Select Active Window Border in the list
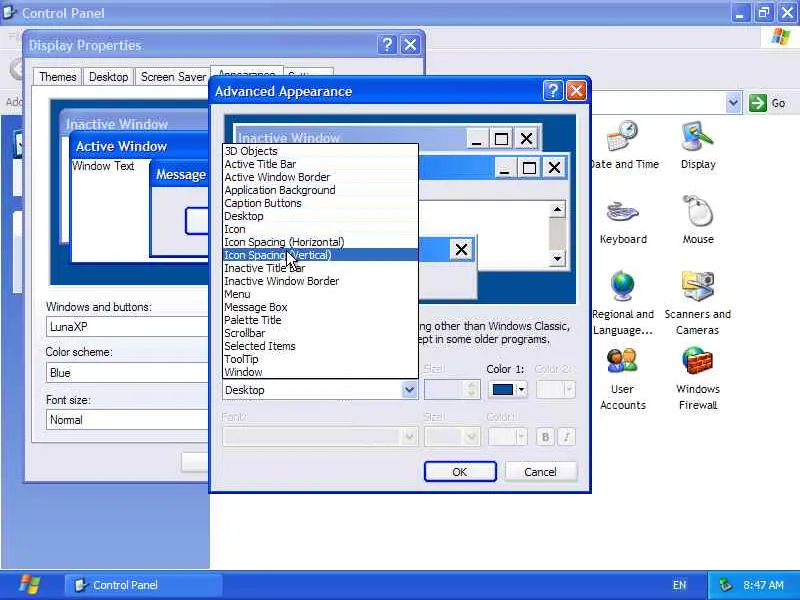The height and width of the screenshot is (600, 800). coord(320,177)
